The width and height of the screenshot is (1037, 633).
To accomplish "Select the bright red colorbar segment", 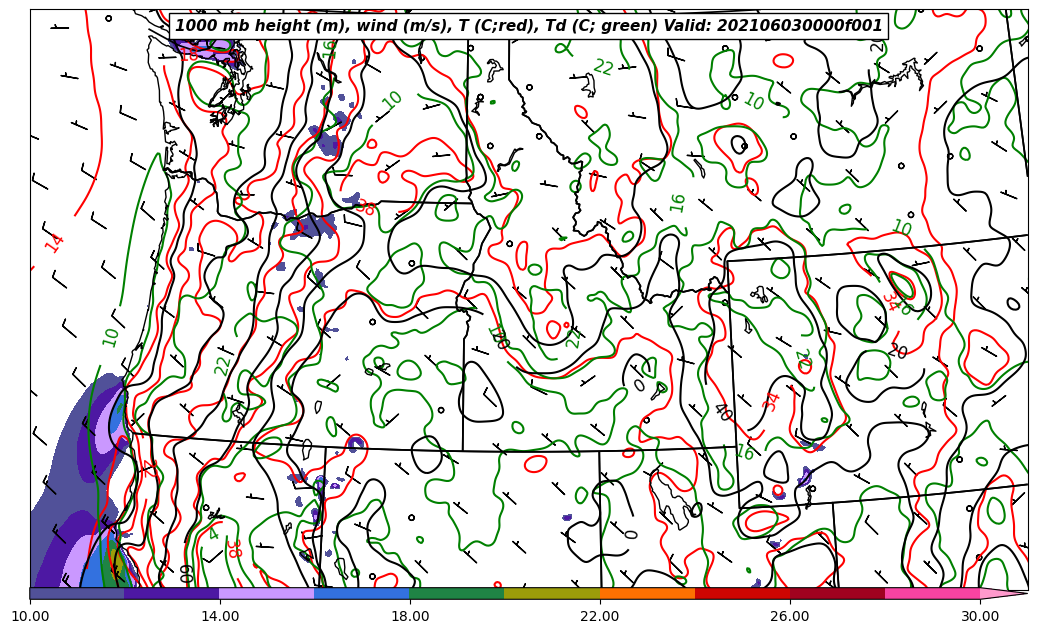I will pyautogui.click(x=742, y=594).
